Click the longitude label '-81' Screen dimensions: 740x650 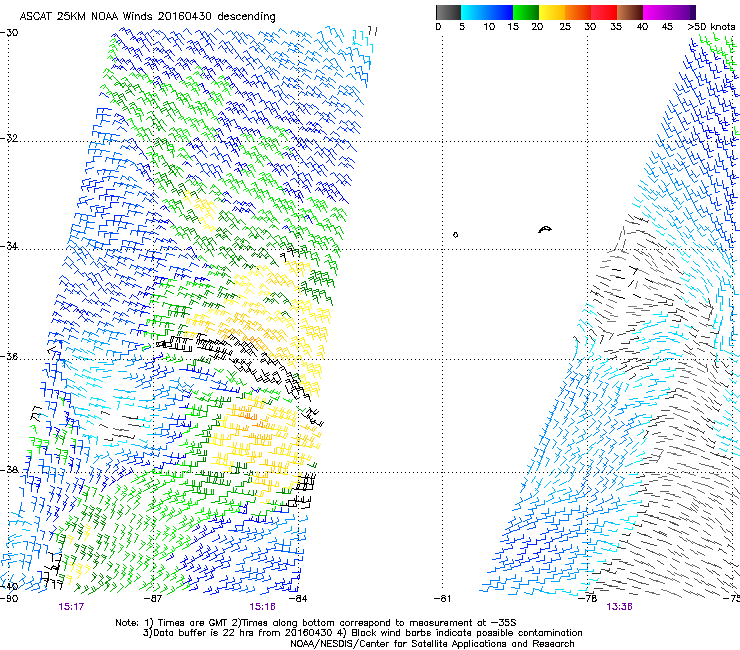tap(442, 599)
